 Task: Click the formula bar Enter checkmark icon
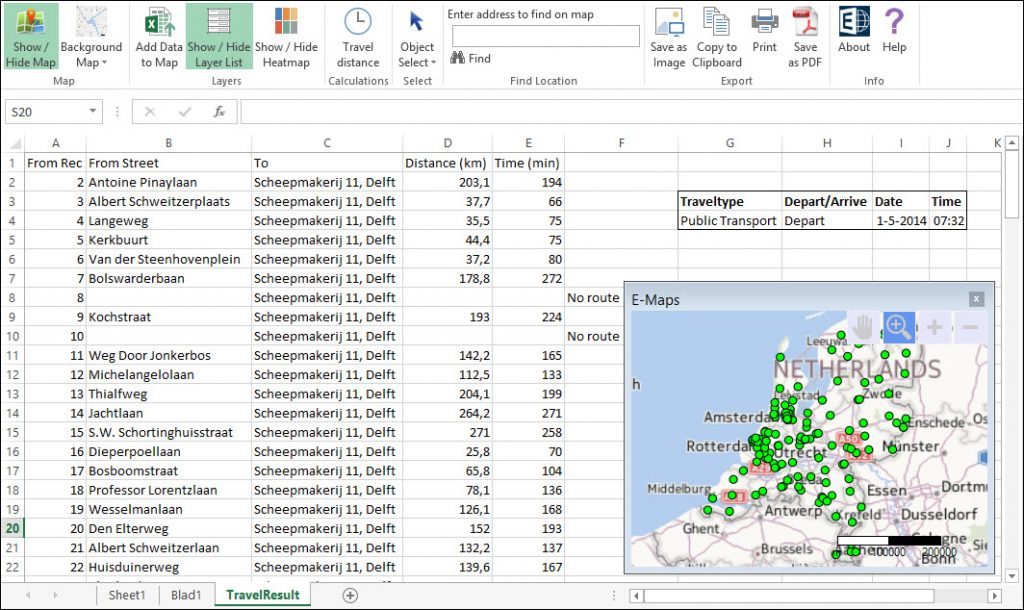[185, 112]
